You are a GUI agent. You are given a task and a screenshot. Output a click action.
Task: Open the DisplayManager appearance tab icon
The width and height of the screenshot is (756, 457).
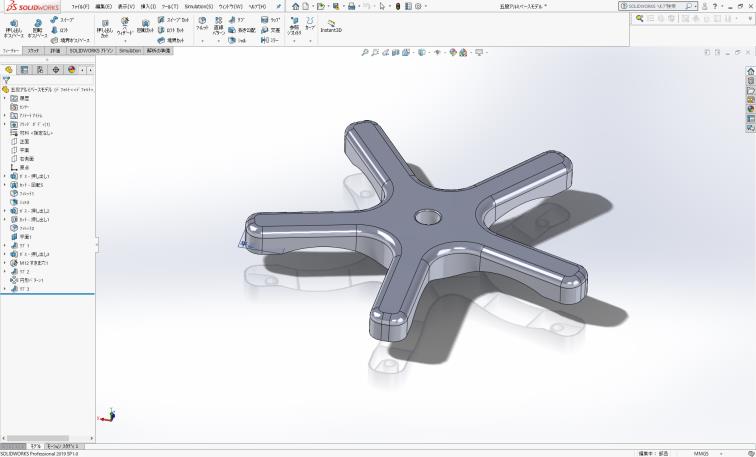(x=70, y=70)
